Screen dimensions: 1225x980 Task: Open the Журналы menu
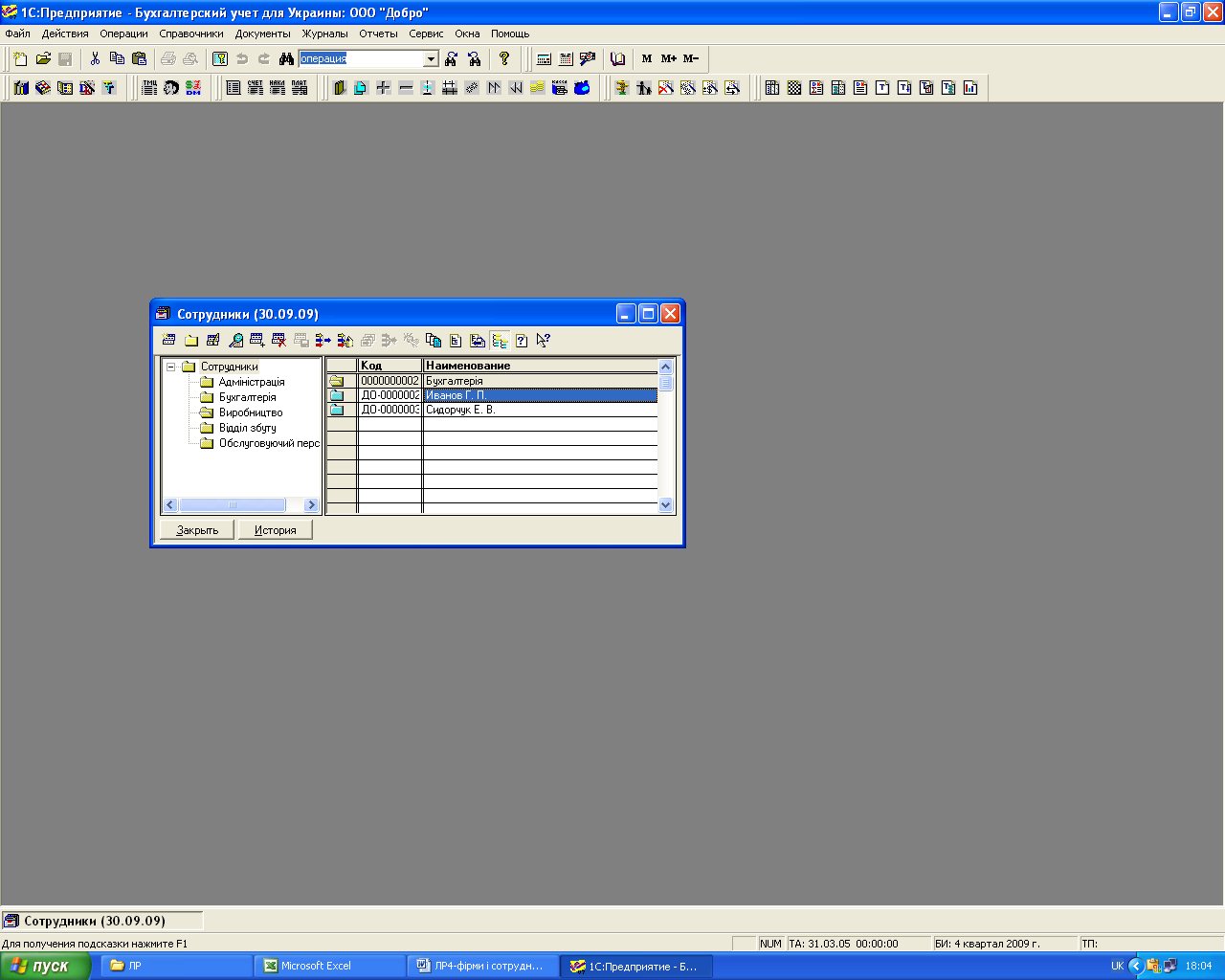click(325, 33)
